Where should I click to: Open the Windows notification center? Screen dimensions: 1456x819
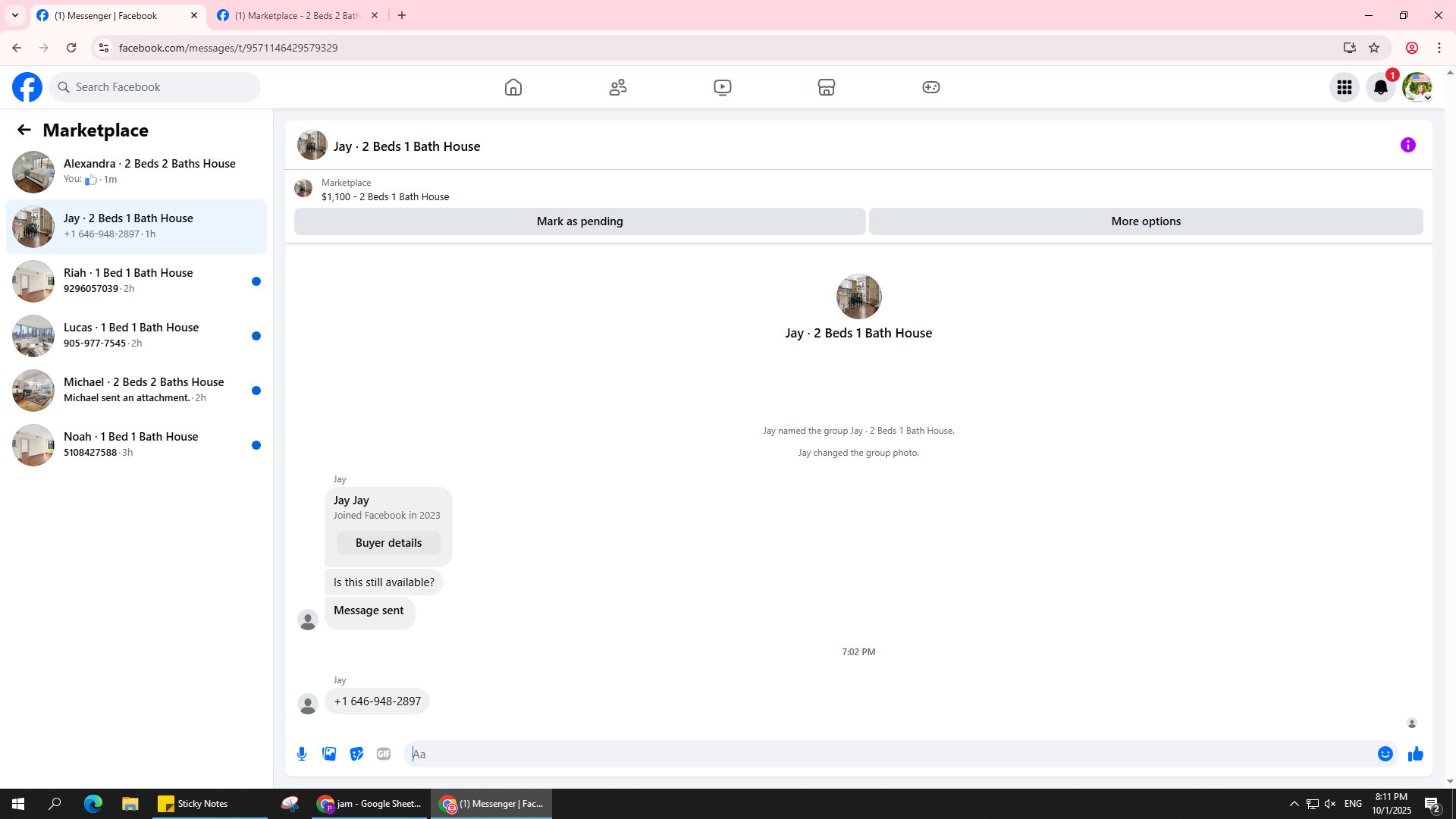click(1432, 804)
